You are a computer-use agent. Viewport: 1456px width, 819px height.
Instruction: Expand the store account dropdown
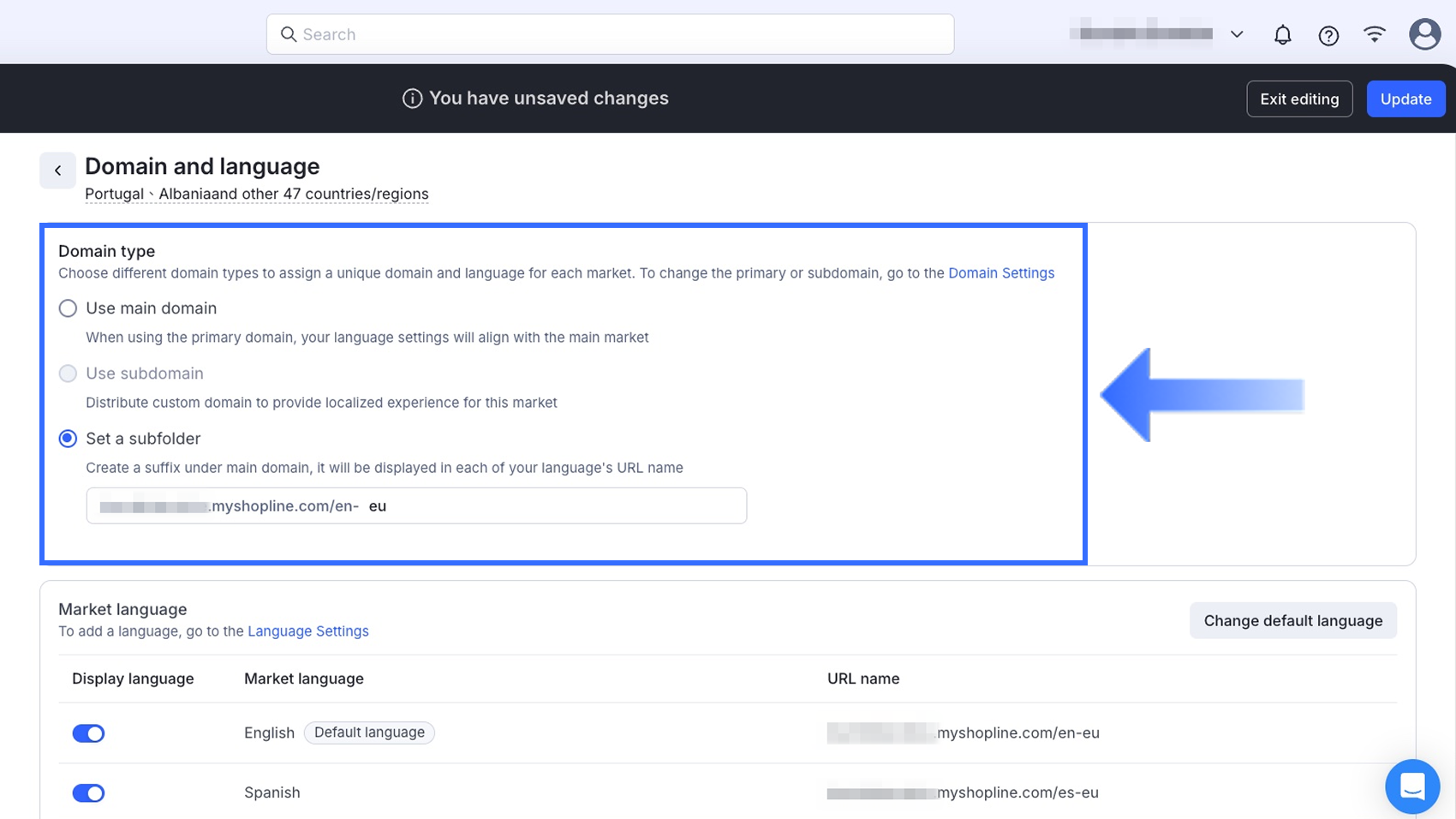point(1237,34)
